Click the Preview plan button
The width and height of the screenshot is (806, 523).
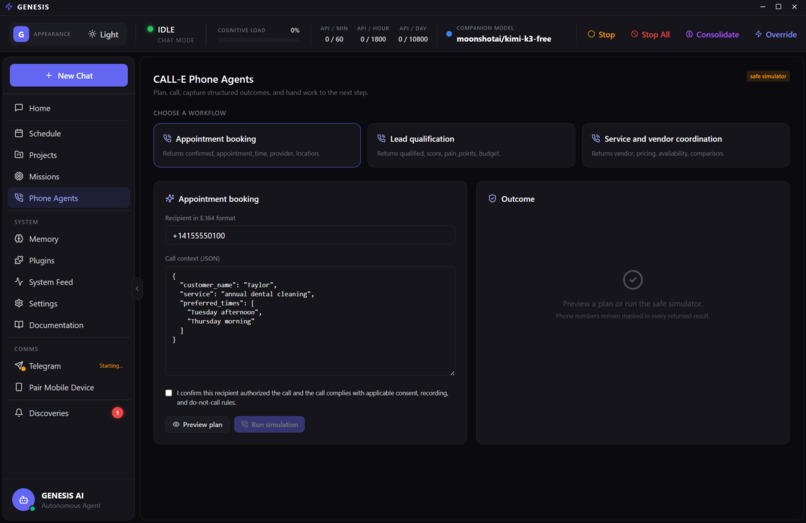pyautogui.click(x=197, y=424)
